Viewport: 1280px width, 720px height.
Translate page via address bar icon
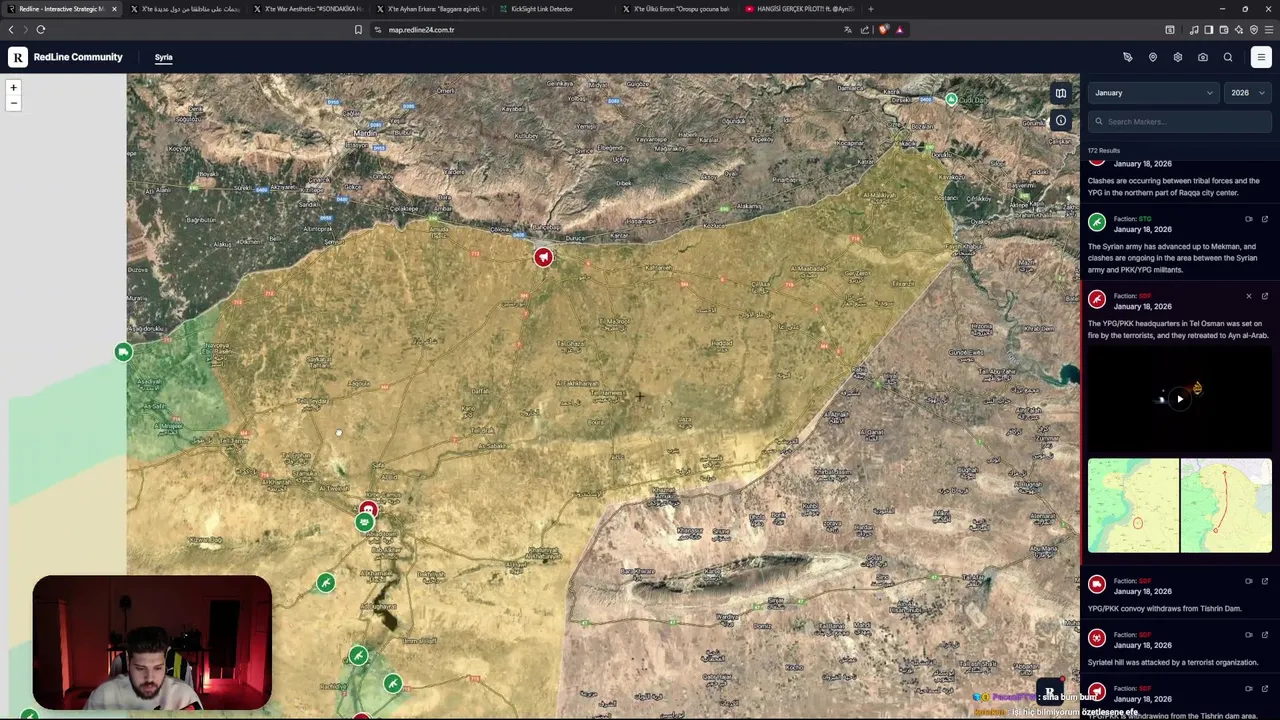tap(848, 30)
